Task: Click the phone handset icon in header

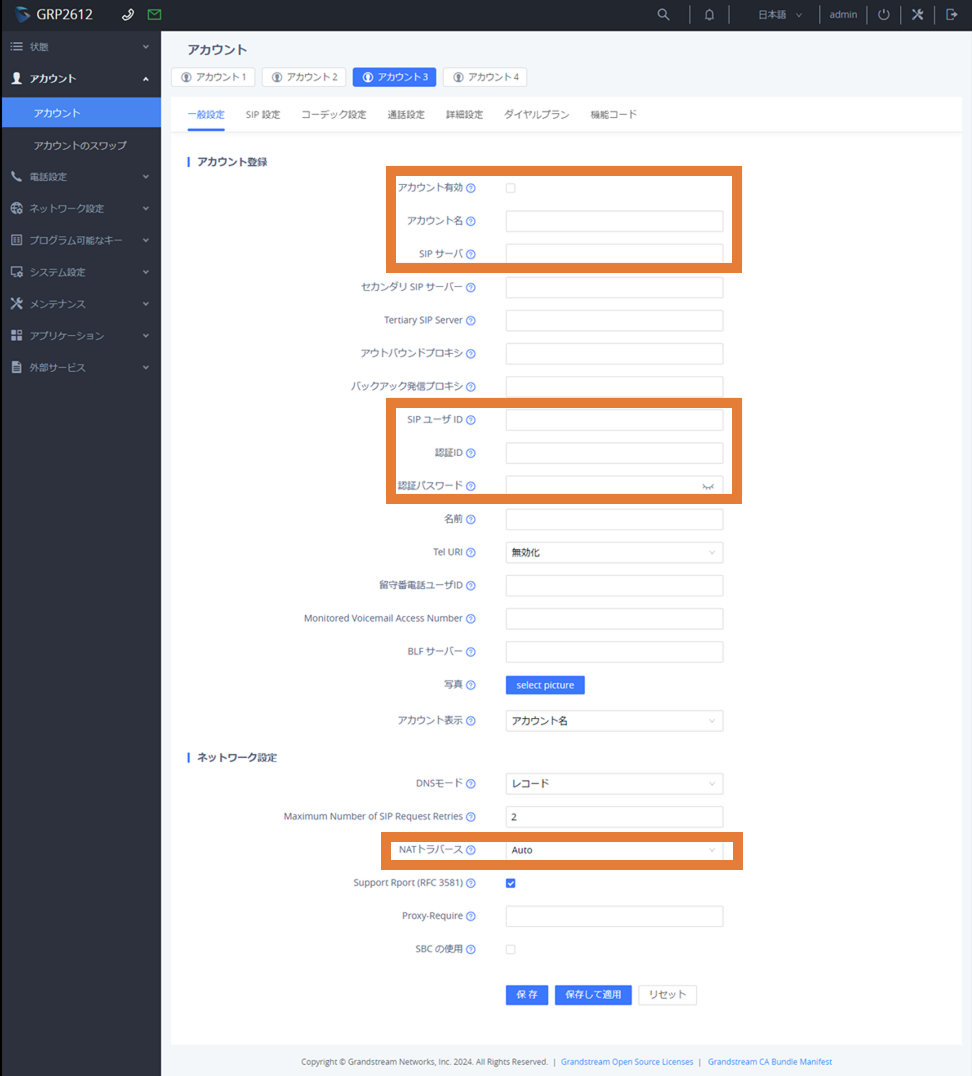Action: (x=127, y=15)
